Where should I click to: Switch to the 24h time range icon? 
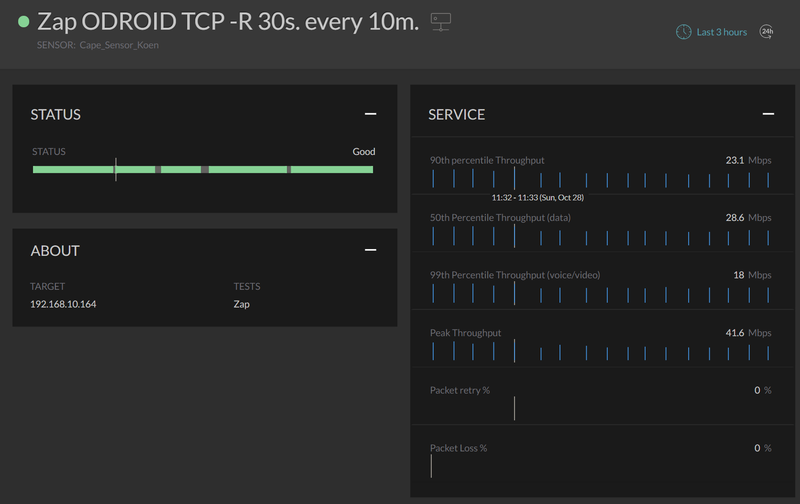(x=766, y=32)
